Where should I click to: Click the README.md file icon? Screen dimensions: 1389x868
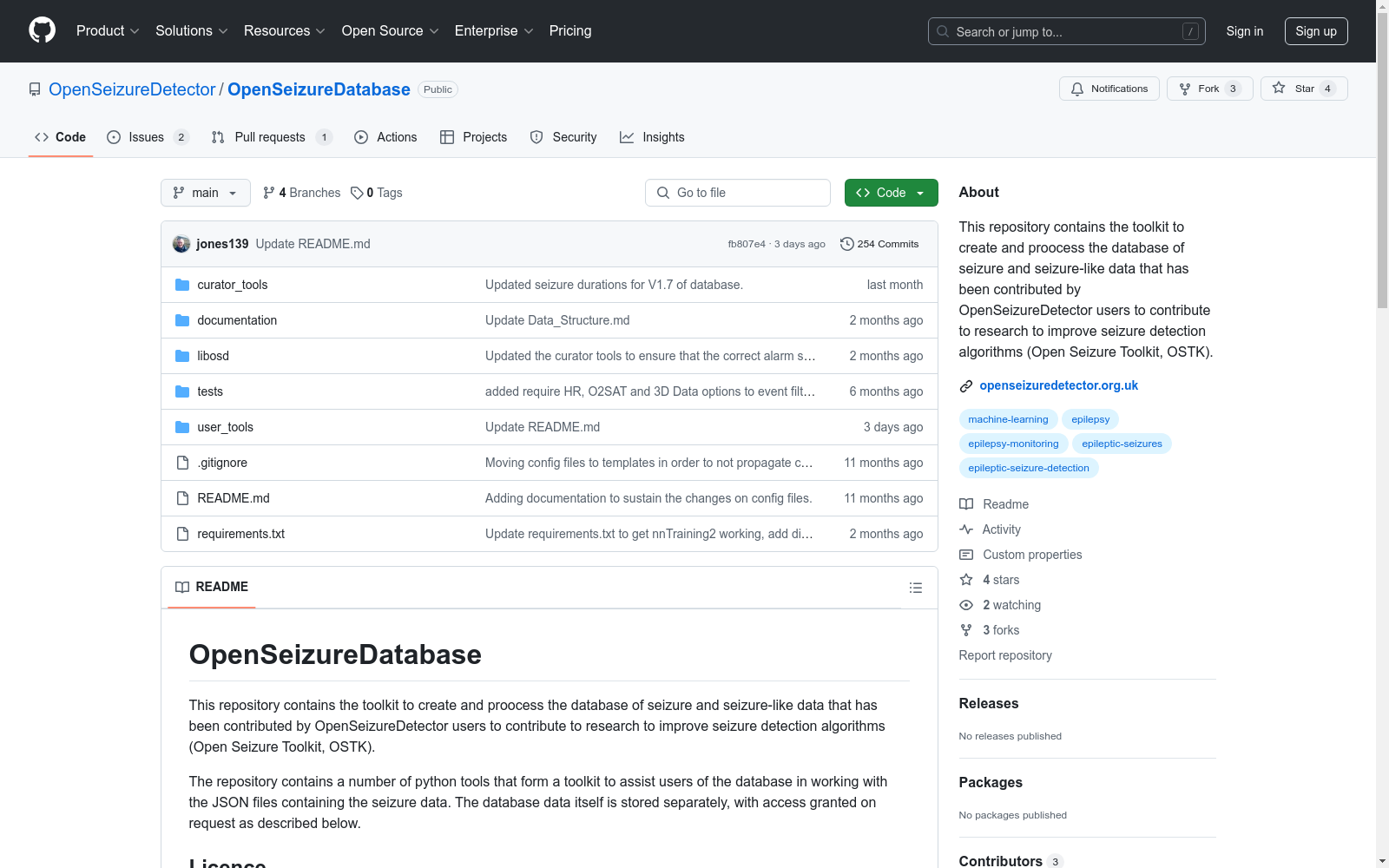coord(182,498)
